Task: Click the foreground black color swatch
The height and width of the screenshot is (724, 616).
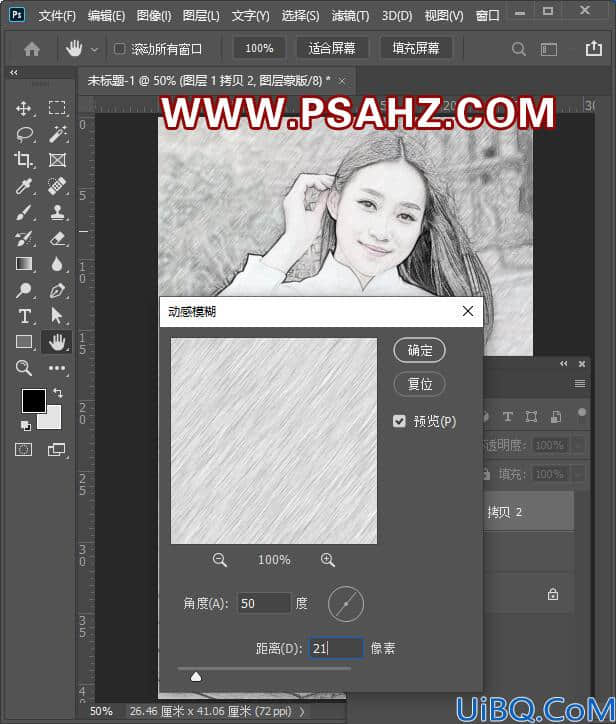Action: click(x=34, y=400)
